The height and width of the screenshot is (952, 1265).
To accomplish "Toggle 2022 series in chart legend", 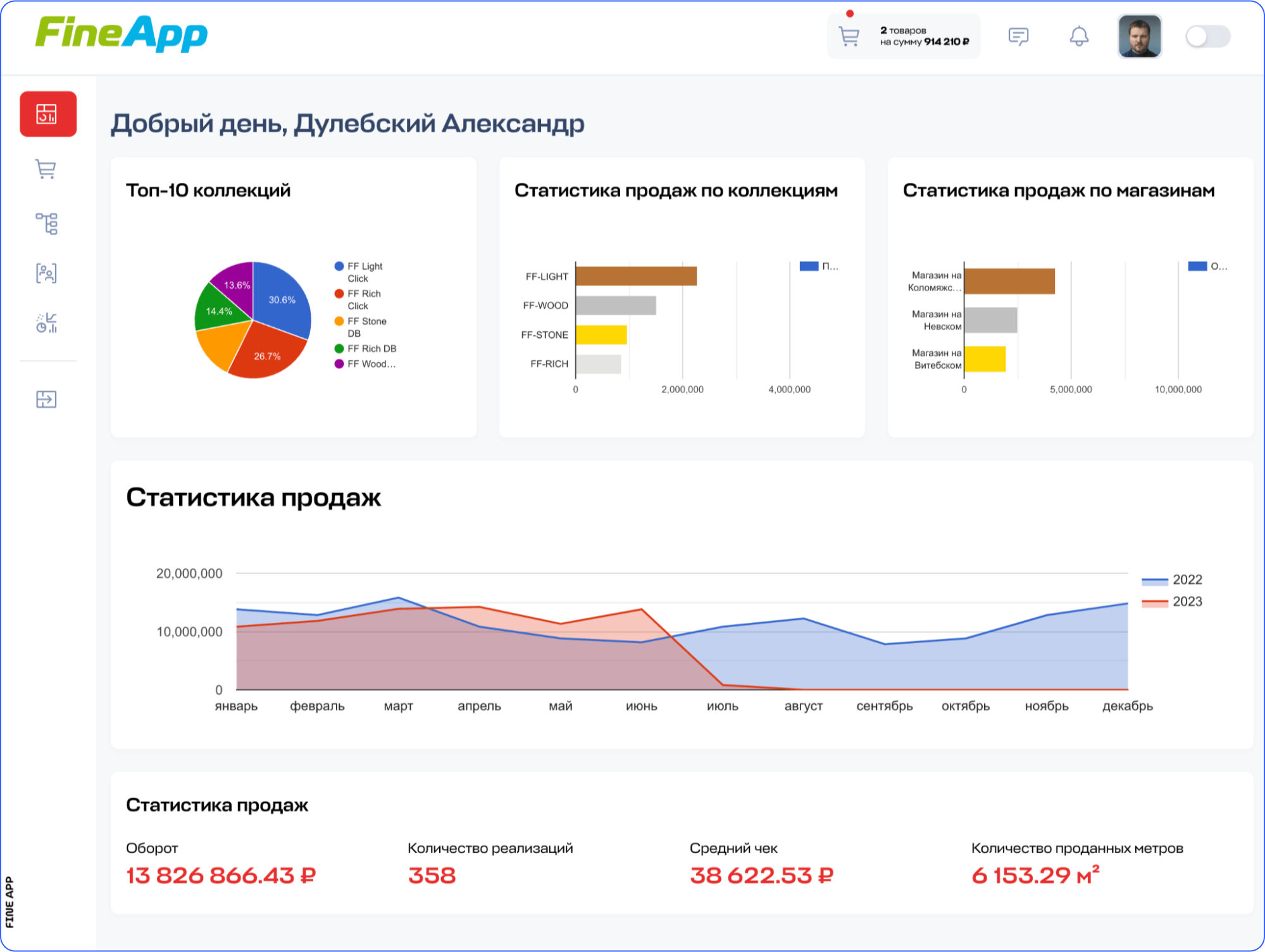I will (1172, 580).
